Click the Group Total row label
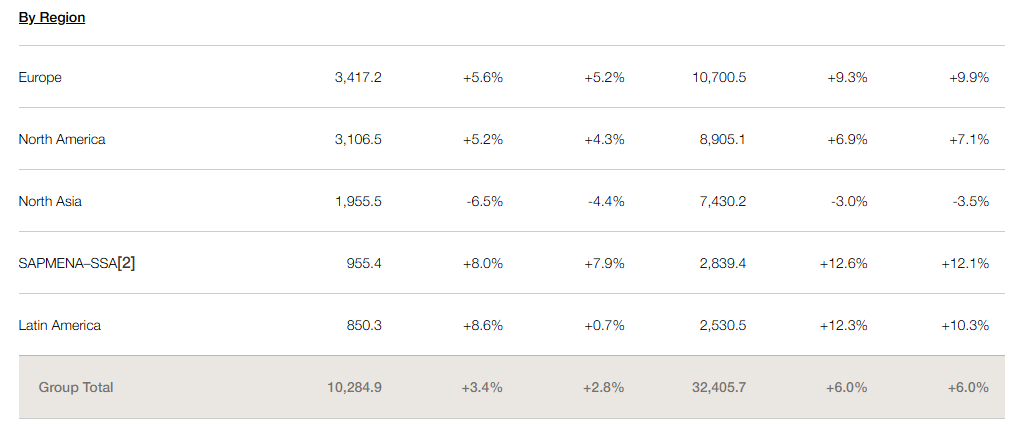 pyautogui.click(x=76, y=387)
